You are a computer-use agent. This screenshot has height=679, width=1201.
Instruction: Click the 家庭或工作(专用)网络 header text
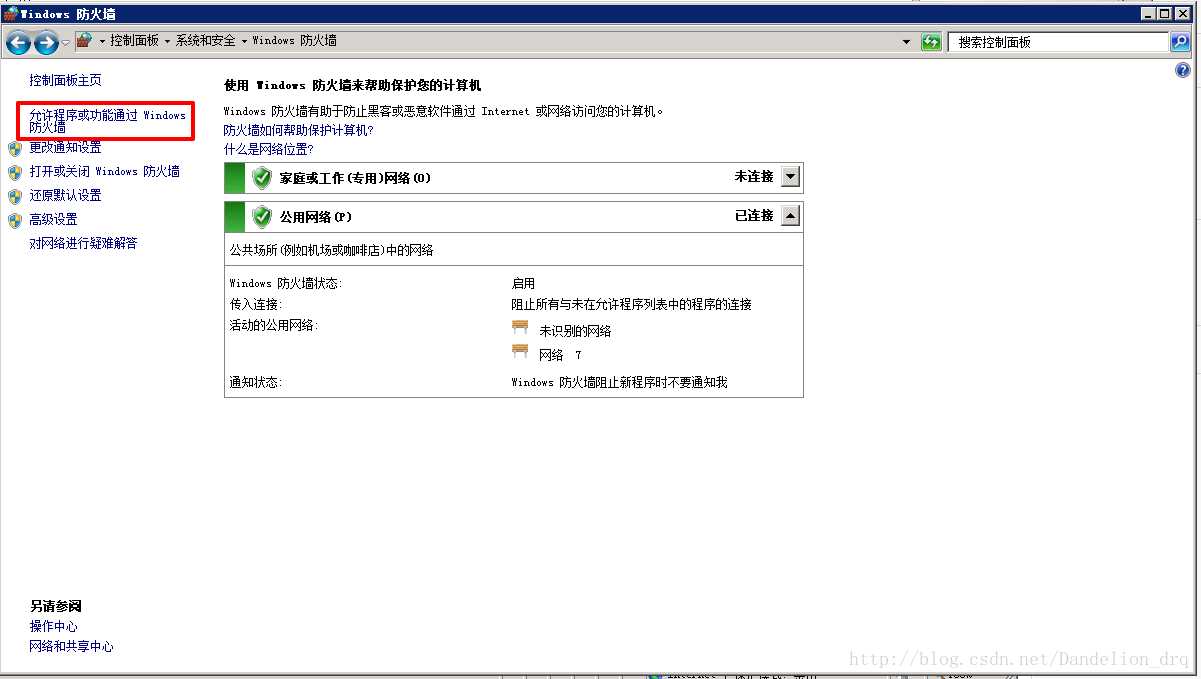[355, 178]
